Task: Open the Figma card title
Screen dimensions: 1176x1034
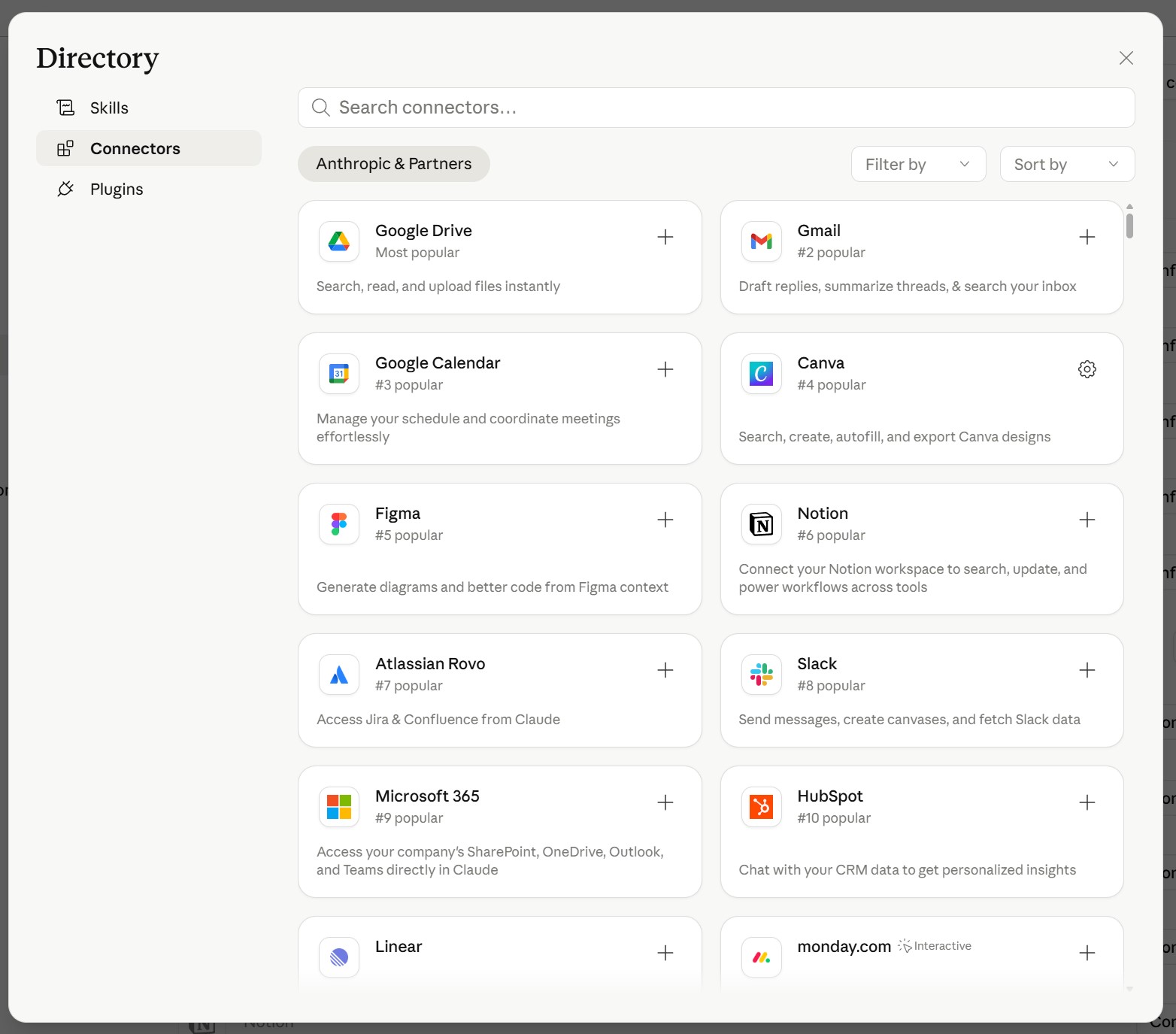Action: tap(398, 514)
